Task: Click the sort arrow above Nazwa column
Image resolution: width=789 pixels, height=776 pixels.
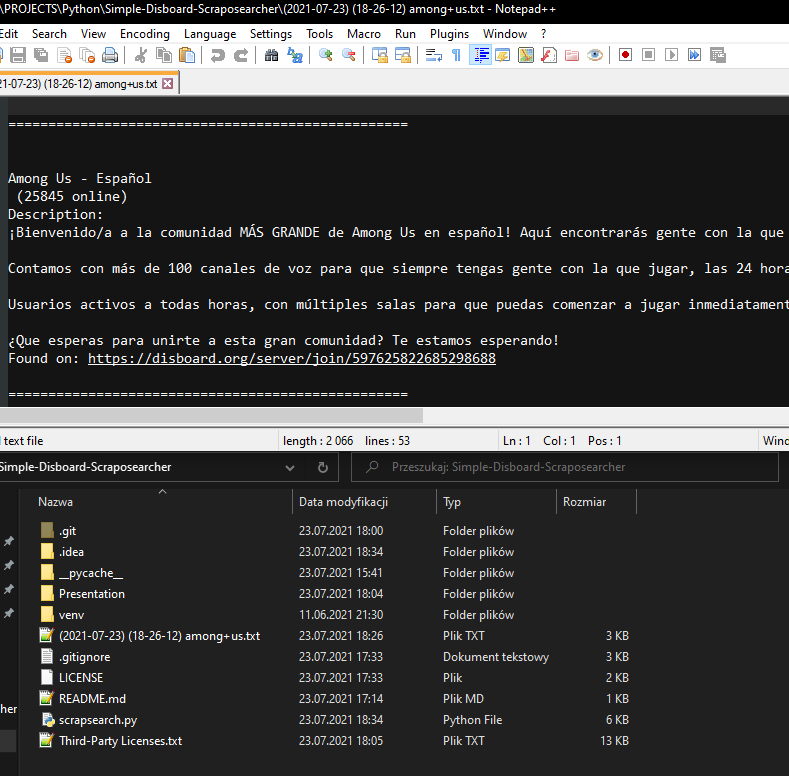Action: (162, 492)
